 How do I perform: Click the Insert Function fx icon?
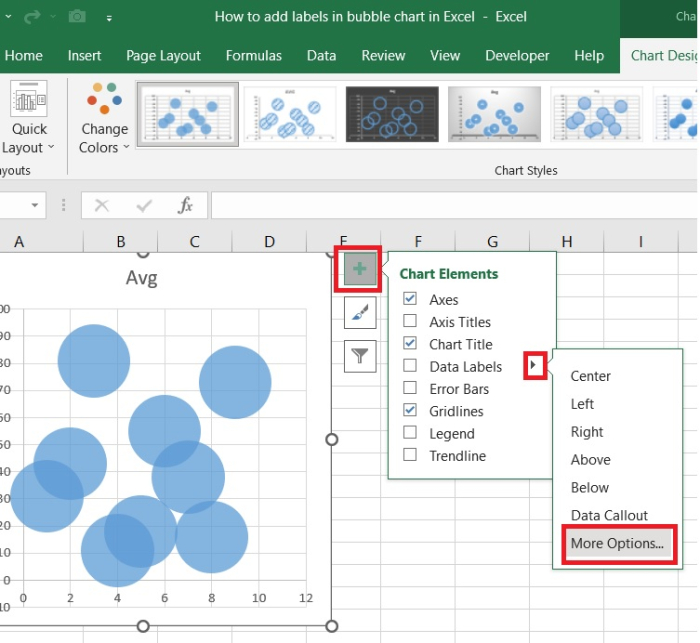click(185, 205)
